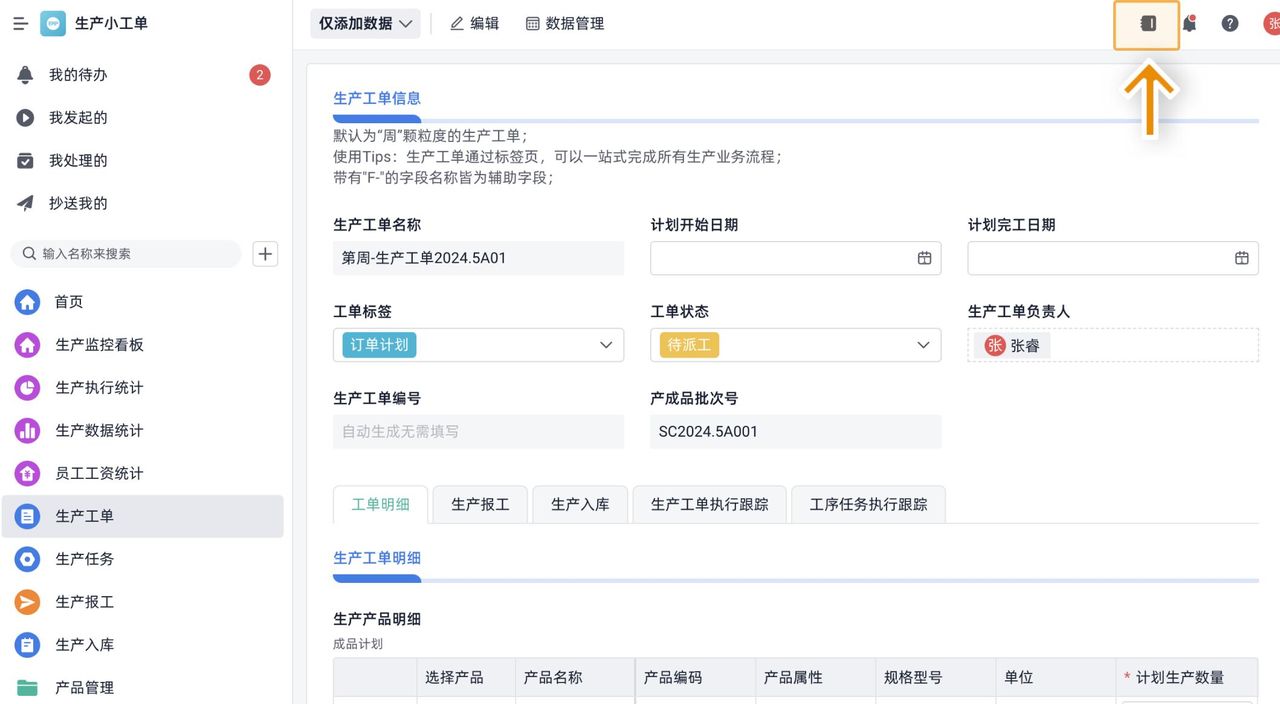Switch to the 生产入库 tab

tap(580, 505)
